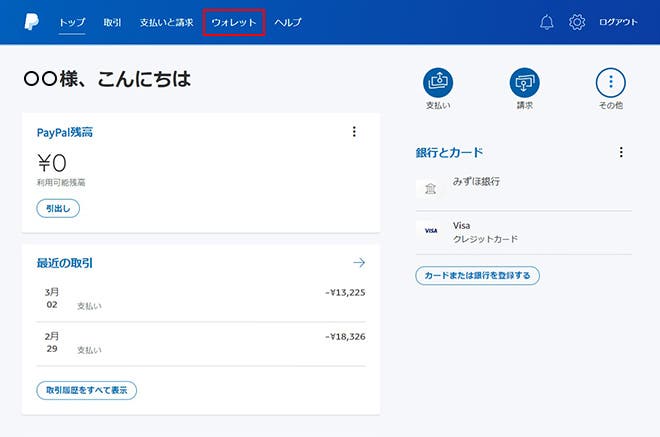Open the PayPal残高 three-dot menu

click(x=353, y=132)
